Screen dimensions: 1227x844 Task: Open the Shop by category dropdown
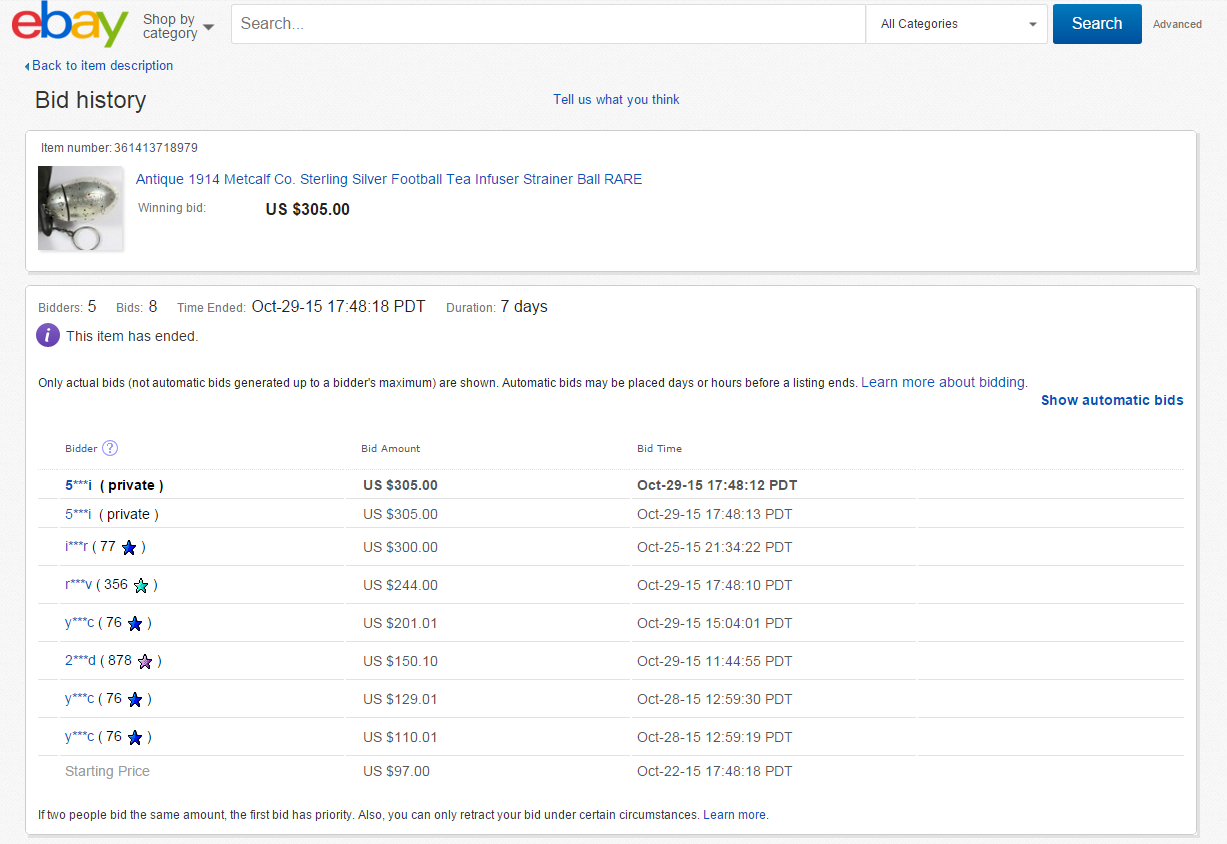coord(178,26)
